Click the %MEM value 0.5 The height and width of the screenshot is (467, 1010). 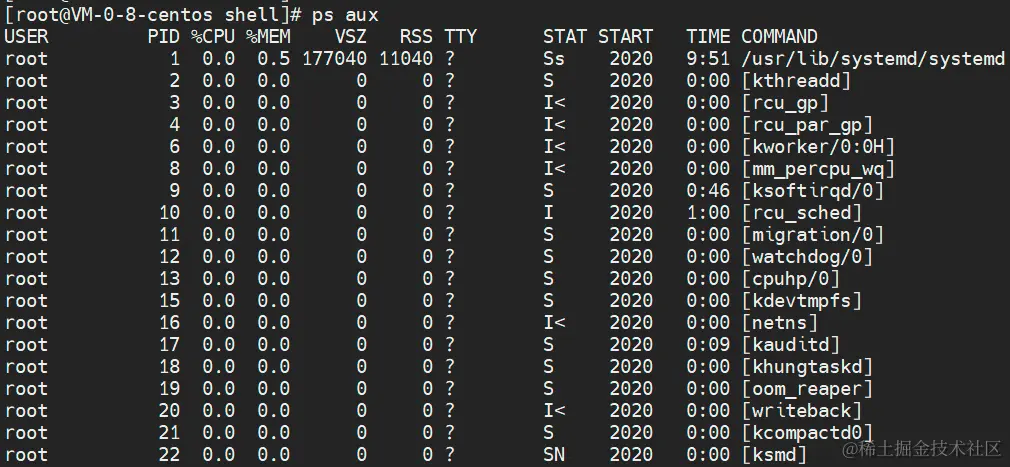point(274,59)
